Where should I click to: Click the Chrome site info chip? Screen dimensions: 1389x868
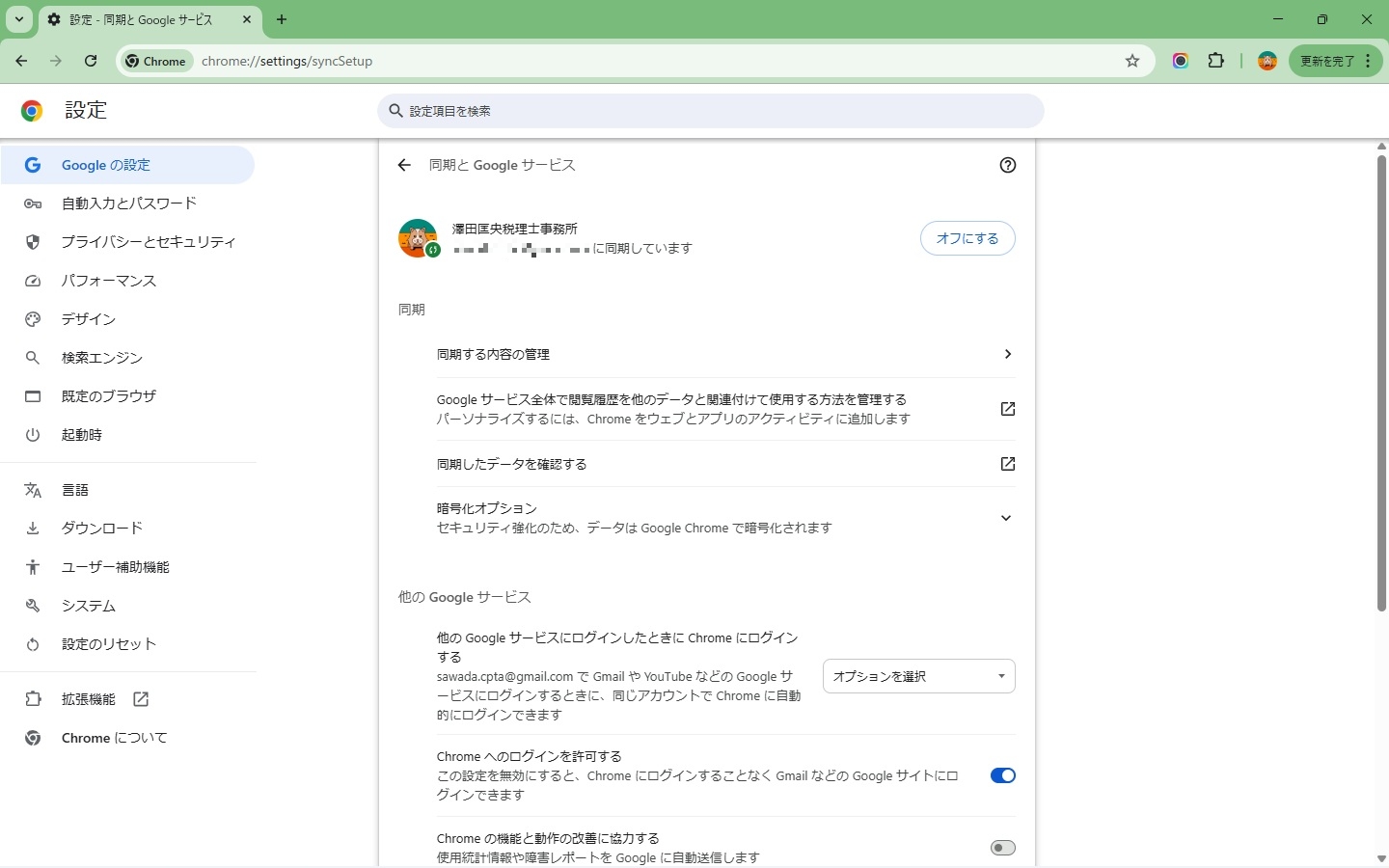point(156,61)
